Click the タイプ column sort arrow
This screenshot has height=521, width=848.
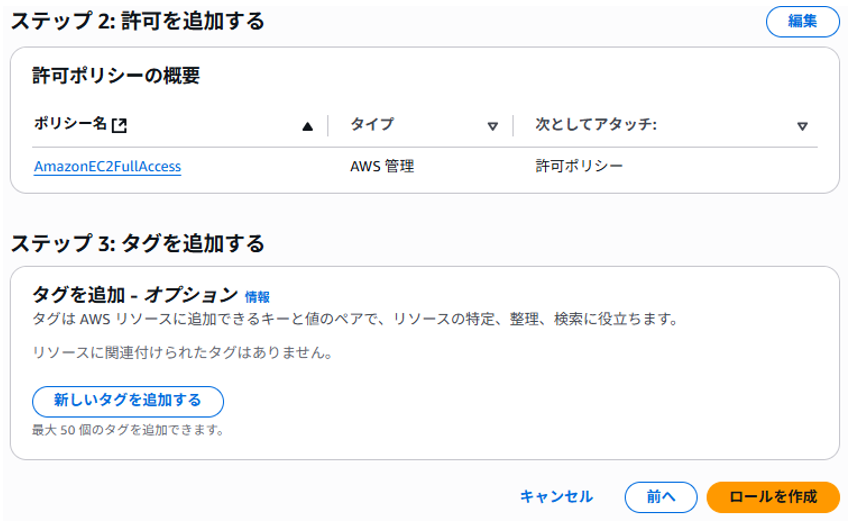click(492, 126)
